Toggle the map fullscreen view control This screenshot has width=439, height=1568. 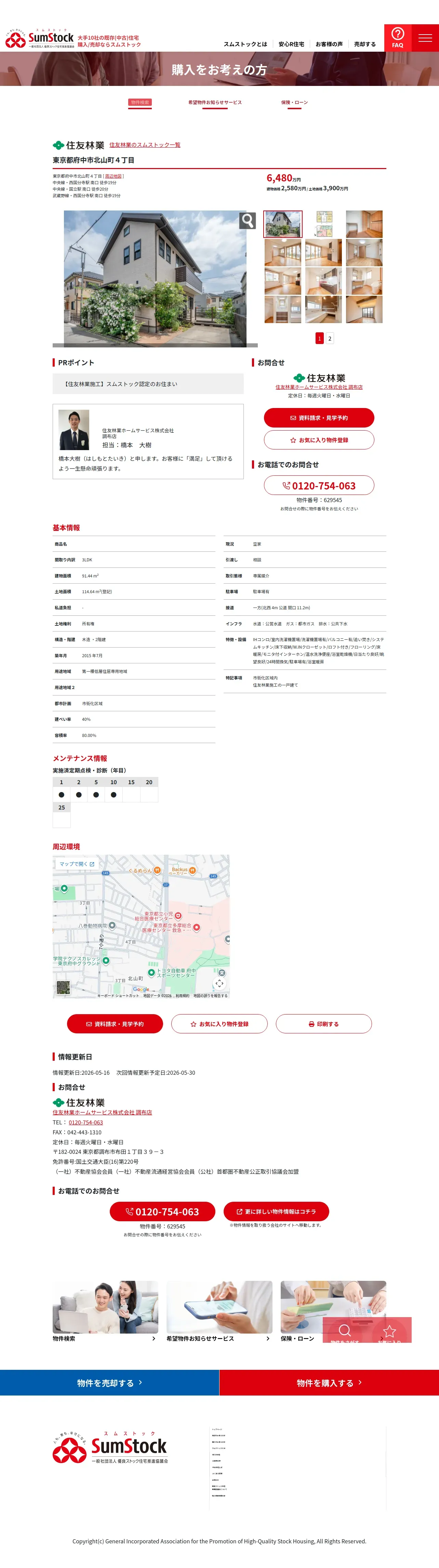coord(219,983)
